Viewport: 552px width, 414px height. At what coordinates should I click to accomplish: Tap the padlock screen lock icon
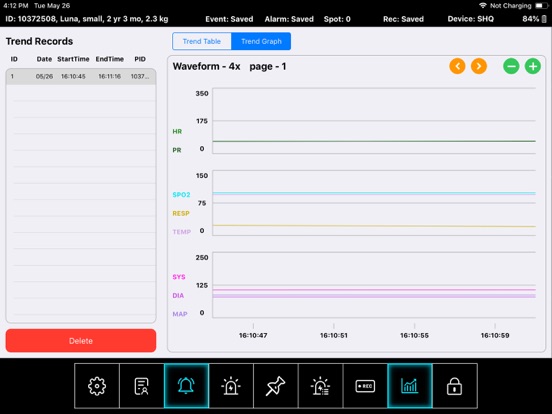click(454, 386)
